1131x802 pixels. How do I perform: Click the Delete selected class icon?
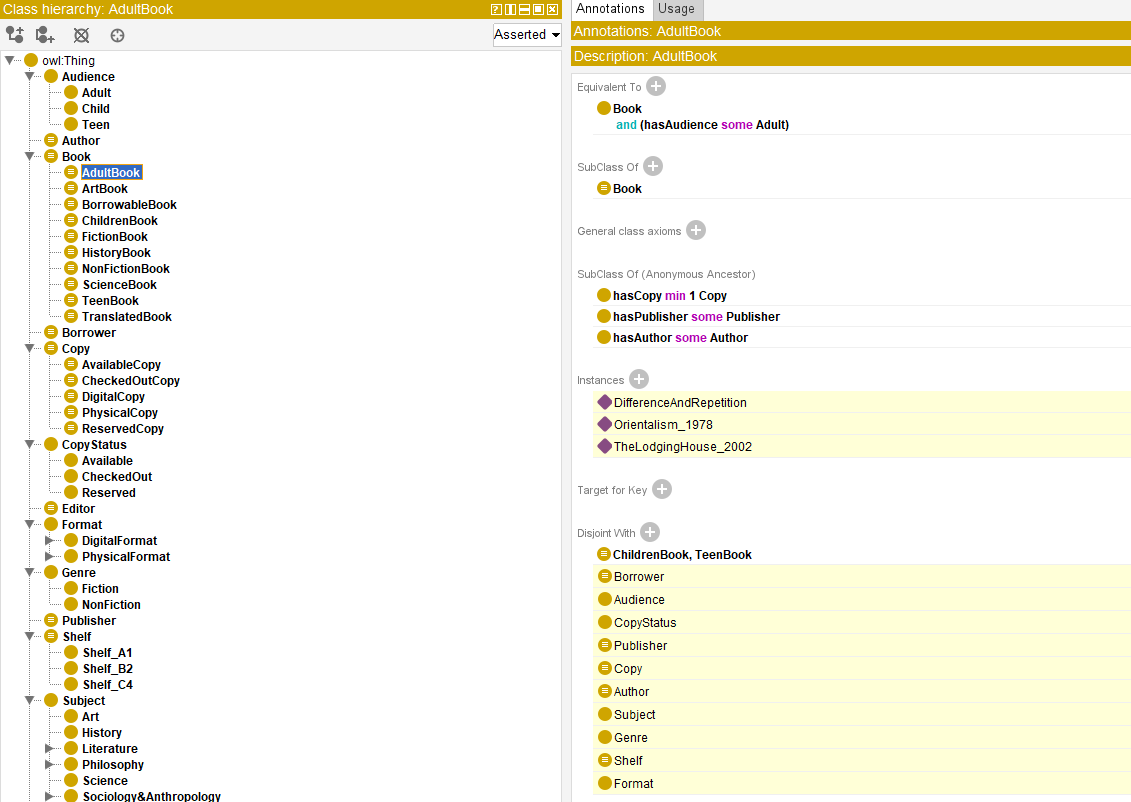tap(81, 35)
